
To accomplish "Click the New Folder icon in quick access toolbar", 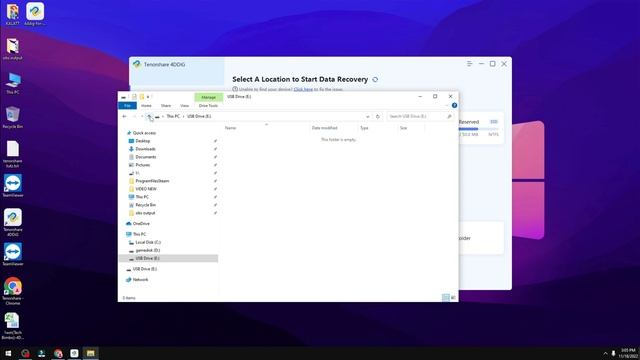I will tap(142, 97).
